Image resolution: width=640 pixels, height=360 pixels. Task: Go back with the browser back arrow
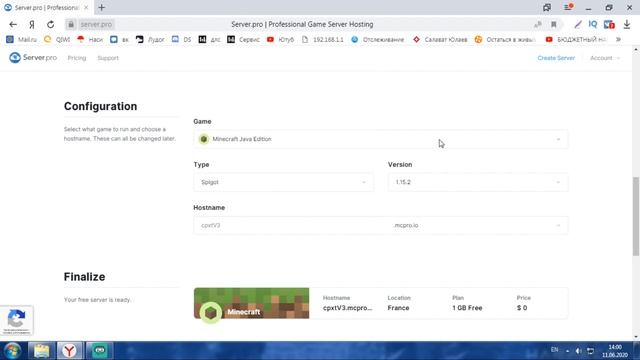click(13, 24)
